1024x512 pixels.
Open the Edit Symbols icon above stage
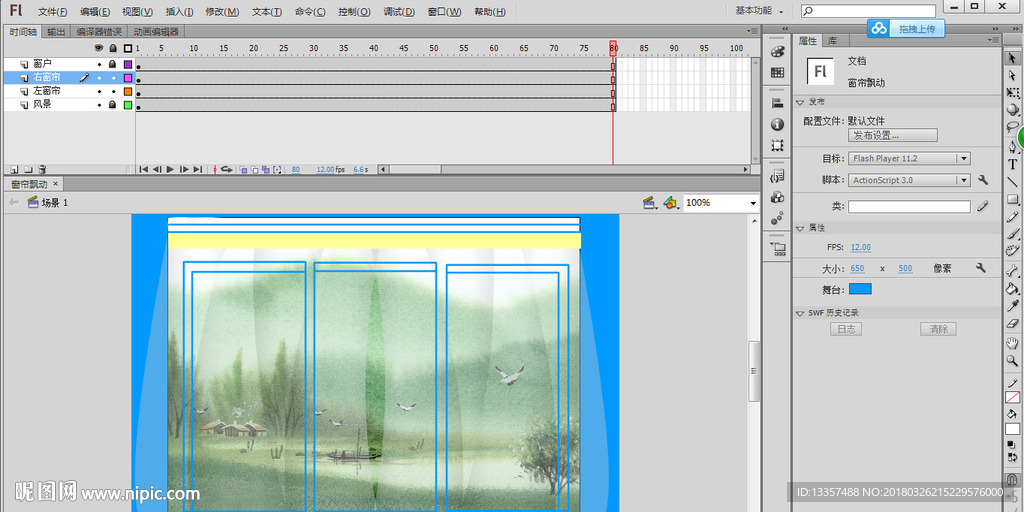670,203
